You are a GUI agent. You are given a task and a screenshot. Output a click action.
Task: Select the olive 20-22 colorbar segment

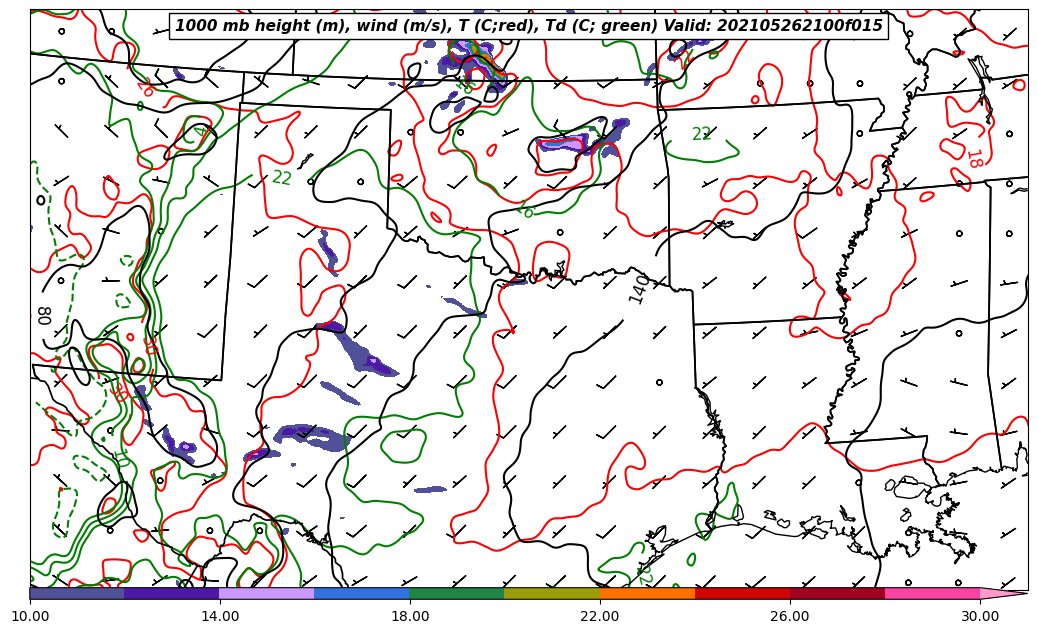[x=552, y=593]
